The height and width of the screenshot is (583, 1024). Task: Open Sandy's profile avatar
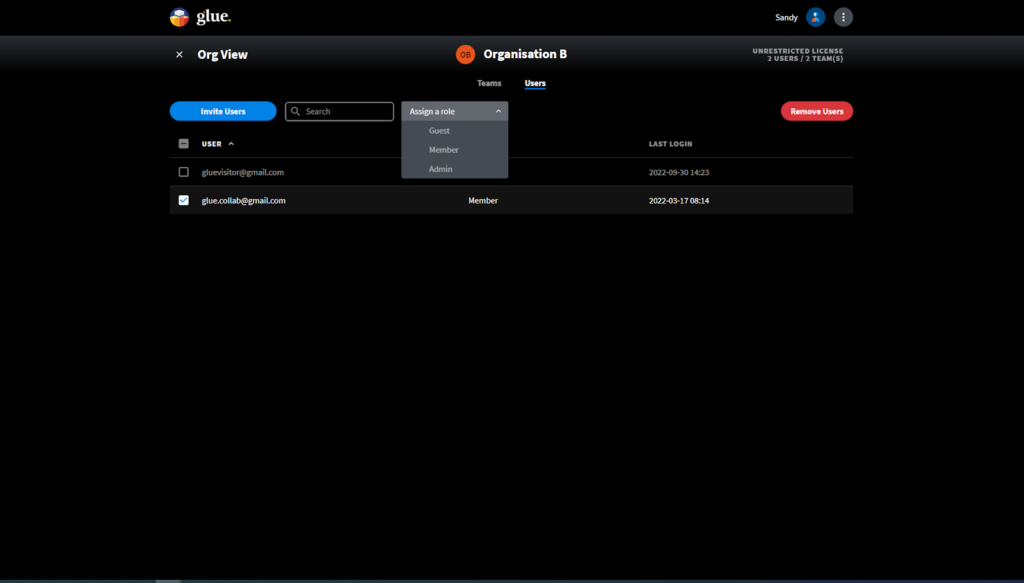coord(816,17)
